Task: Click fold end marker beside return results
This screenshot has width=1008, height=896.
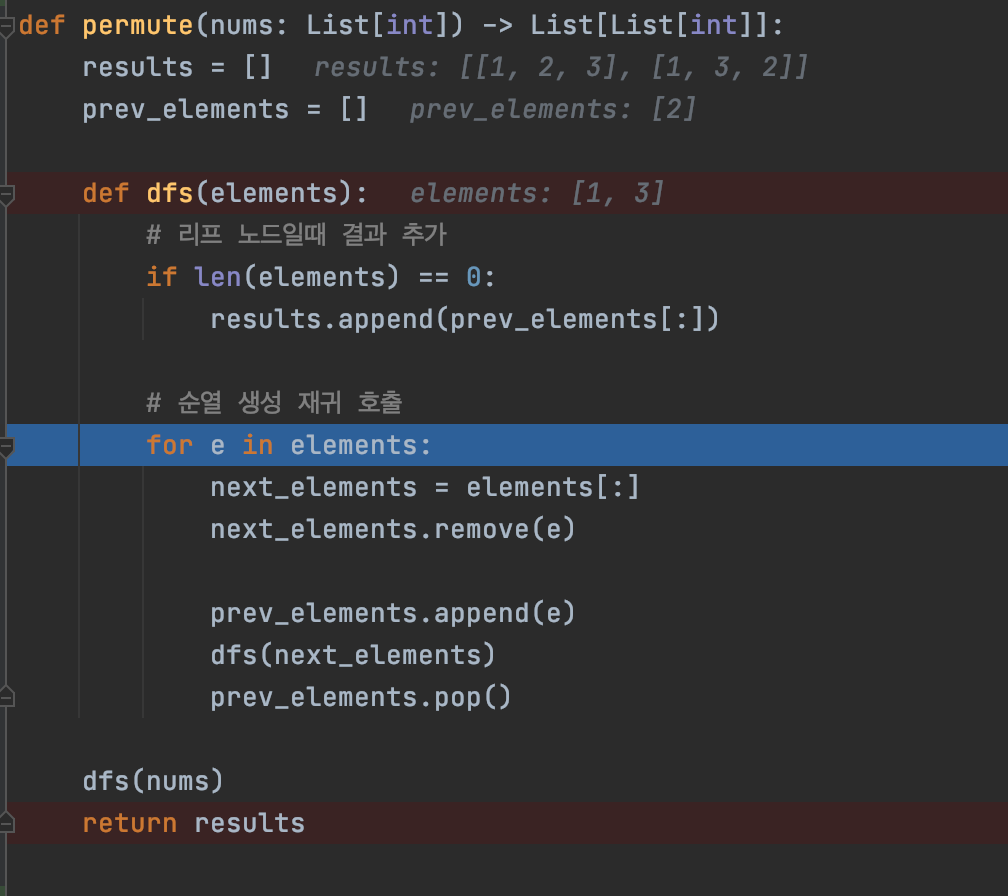Action: (6, 822)
